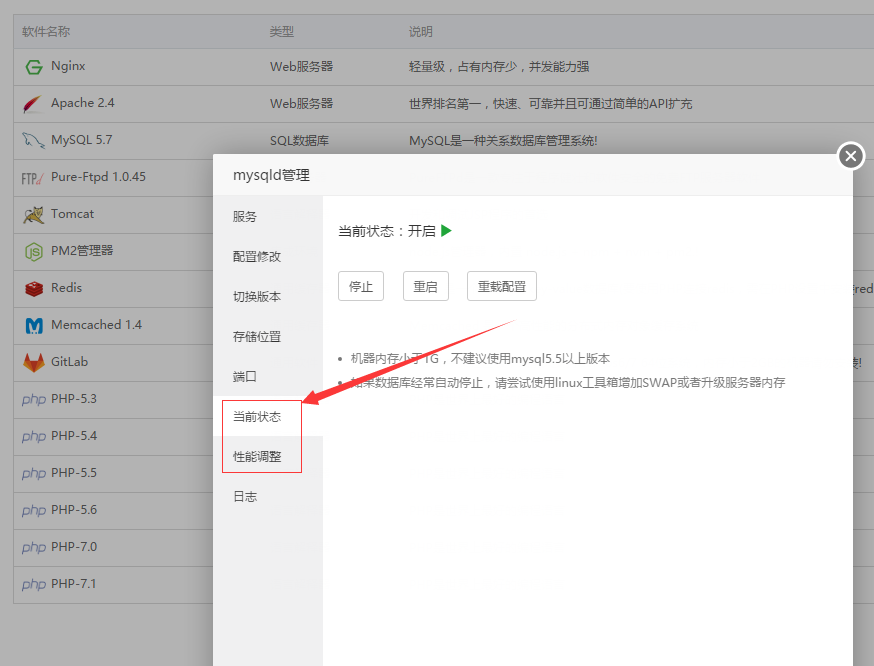The height and width of the screenshot is (666, 874).
Task: Click the Pure-Ftpd FTP icon
Action: click(x=32, y=178)
